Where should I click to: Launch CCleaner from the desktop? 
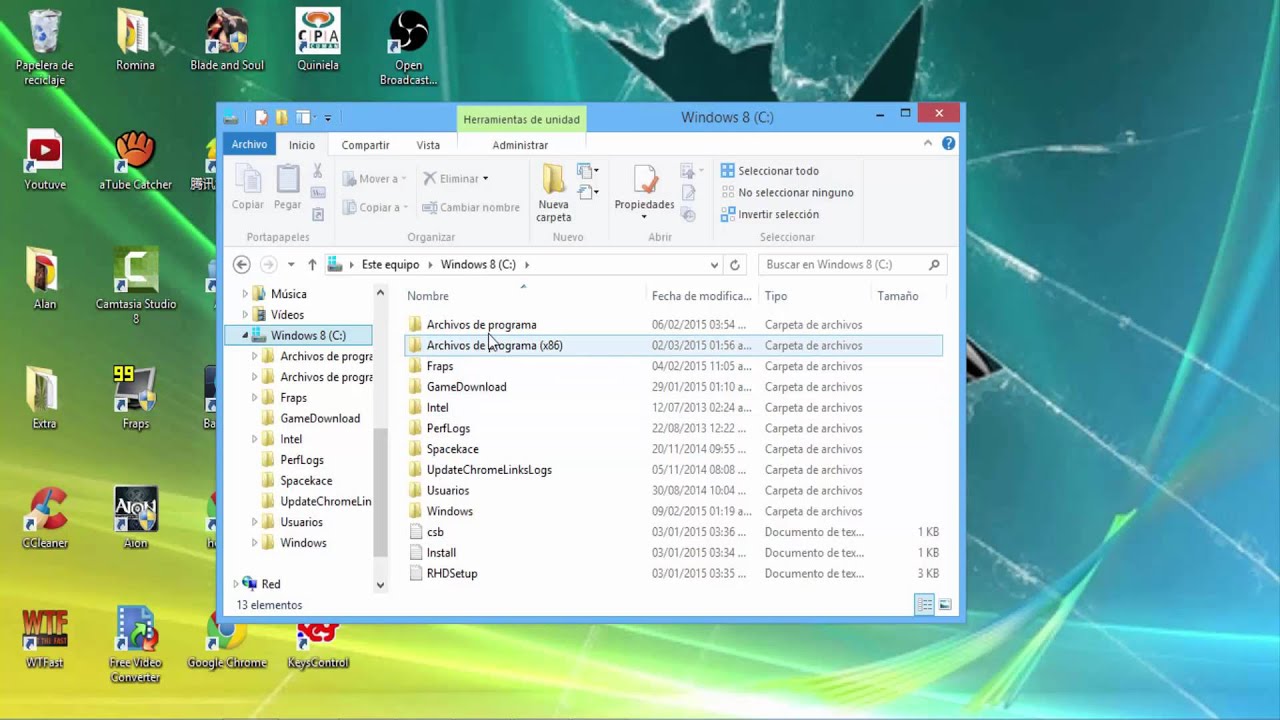[45, 518]
